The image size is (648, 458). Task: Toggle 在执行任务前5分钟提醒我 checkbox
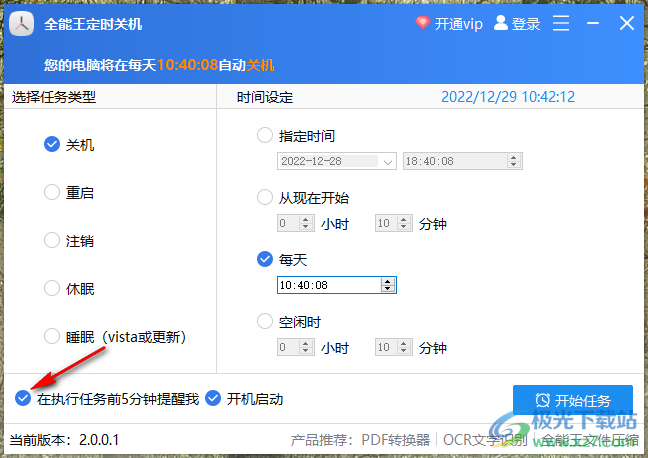[x=23, y=398]
